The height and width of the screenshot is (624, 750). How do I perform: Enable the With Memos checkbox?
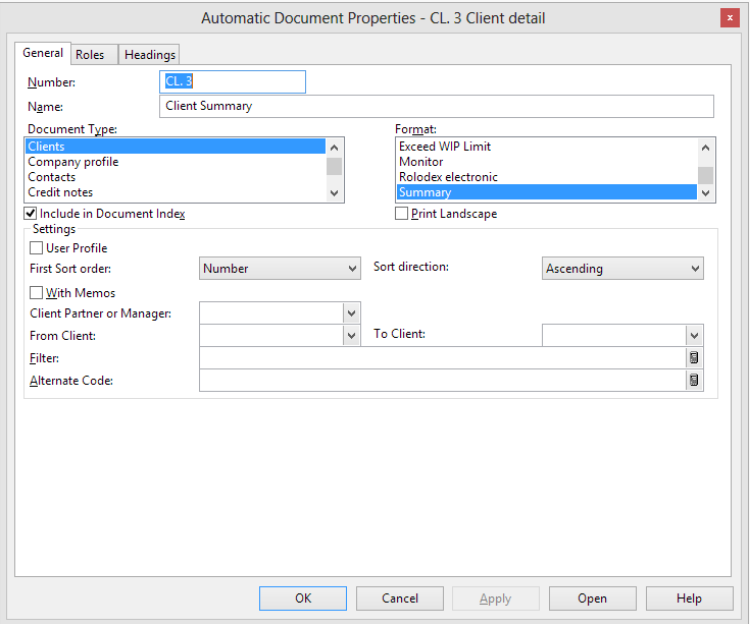(x=37, y=293)
